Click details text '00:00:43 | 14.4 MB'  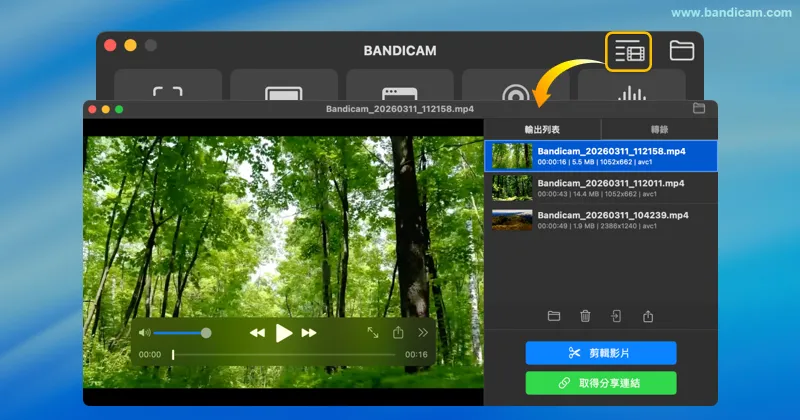click(x=567, y=194)
